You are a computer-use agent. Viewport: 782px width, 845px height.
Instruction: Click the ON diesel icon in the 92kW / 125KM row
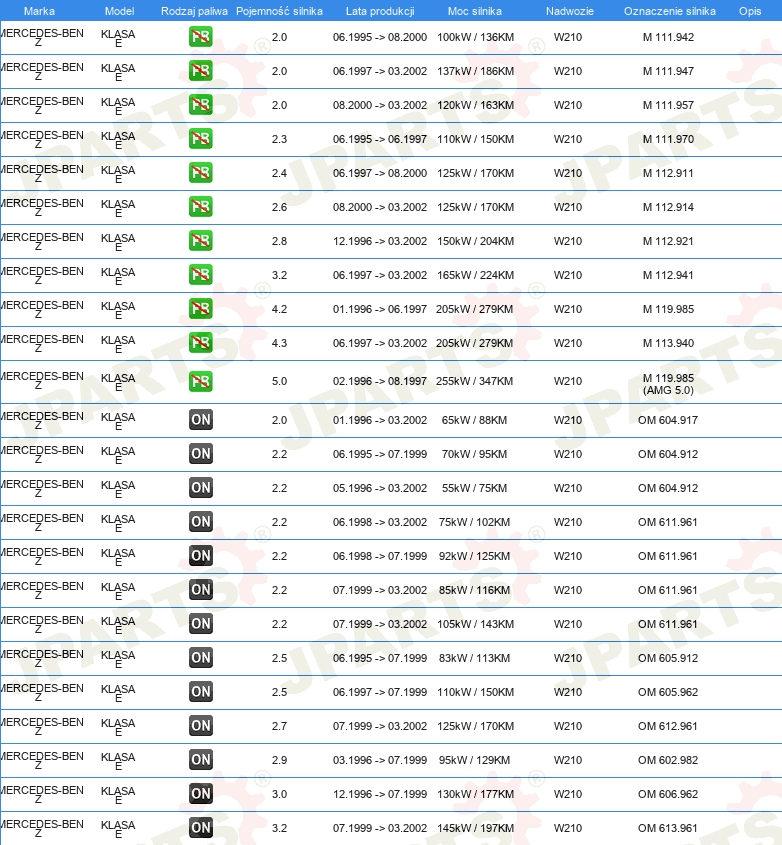click(x=200, y=556)
